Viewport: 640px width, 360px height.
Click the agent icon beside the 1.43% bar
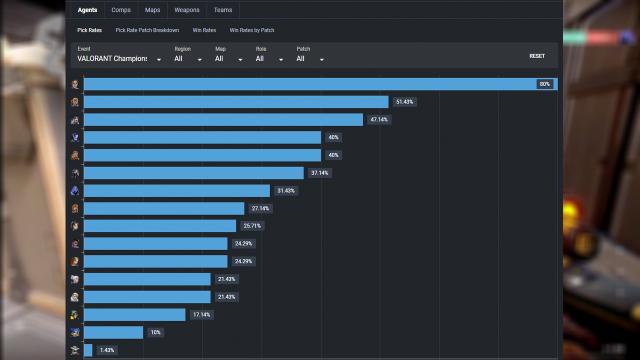pos(75,350)
